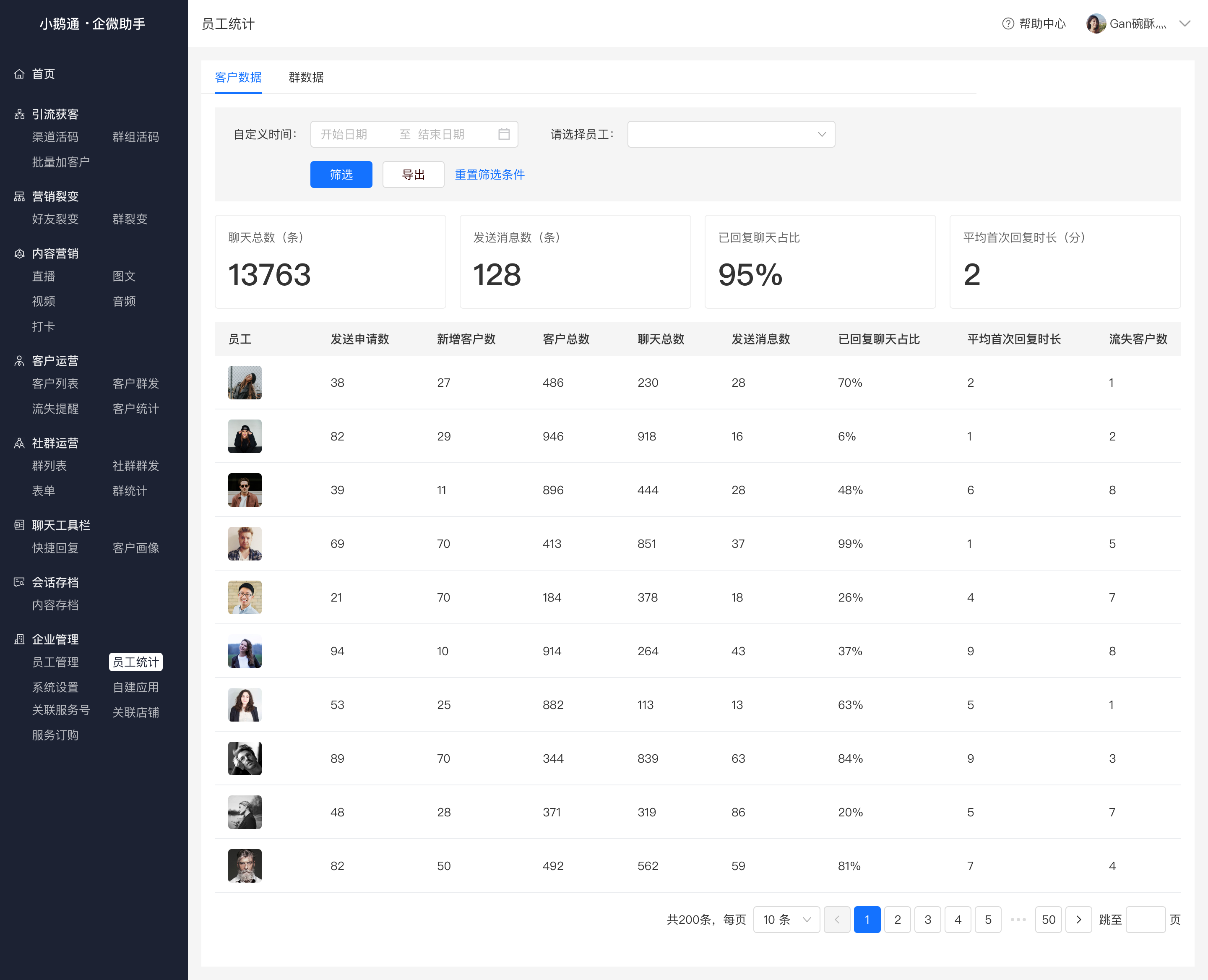Click employee avatar in the 99% reply row
Viewport: 1208px width, 980px height.
coord(245,544)
